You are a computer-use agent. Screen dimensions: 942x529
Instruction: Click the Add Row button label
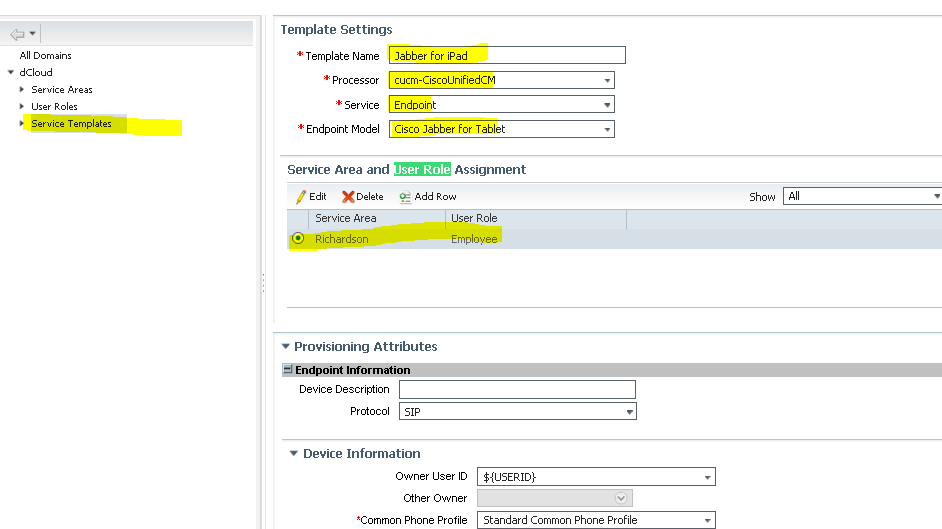[x=436, y=196]
